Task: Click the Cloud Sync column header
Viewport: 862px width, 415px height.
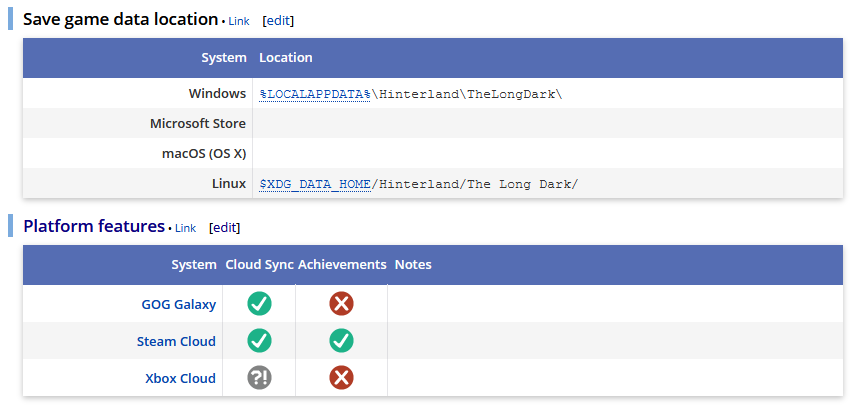Action: coord(259,265)
